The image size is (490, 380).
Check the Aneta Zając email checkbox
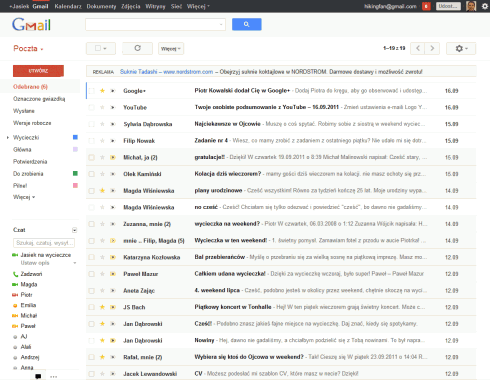coord(91,291)
